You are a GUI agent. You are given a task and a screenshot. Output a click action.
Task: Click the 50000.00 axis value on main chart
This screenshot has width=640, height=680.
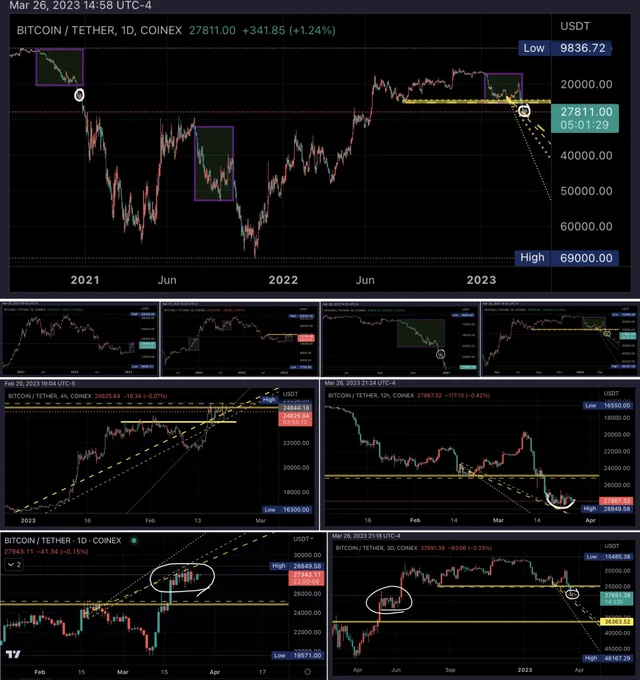pos(586,191)
